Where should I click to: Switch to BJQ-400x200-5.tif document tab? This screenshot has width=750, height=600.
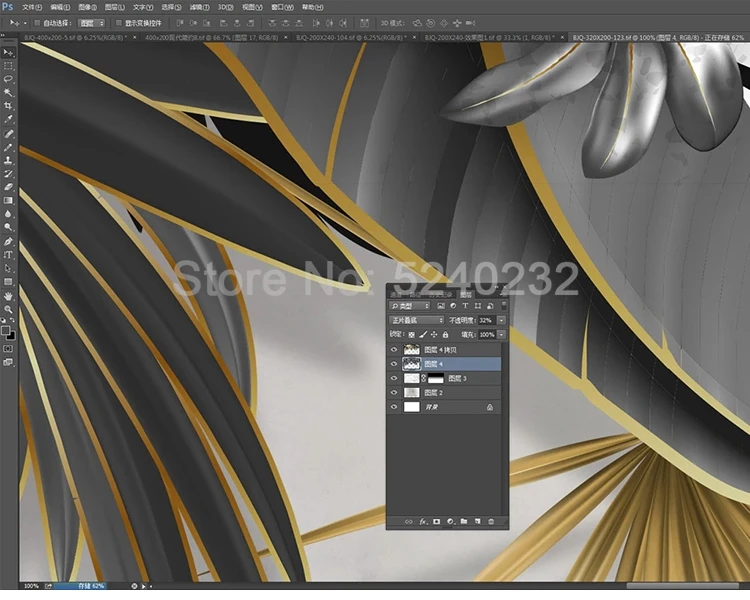(75, 37)
